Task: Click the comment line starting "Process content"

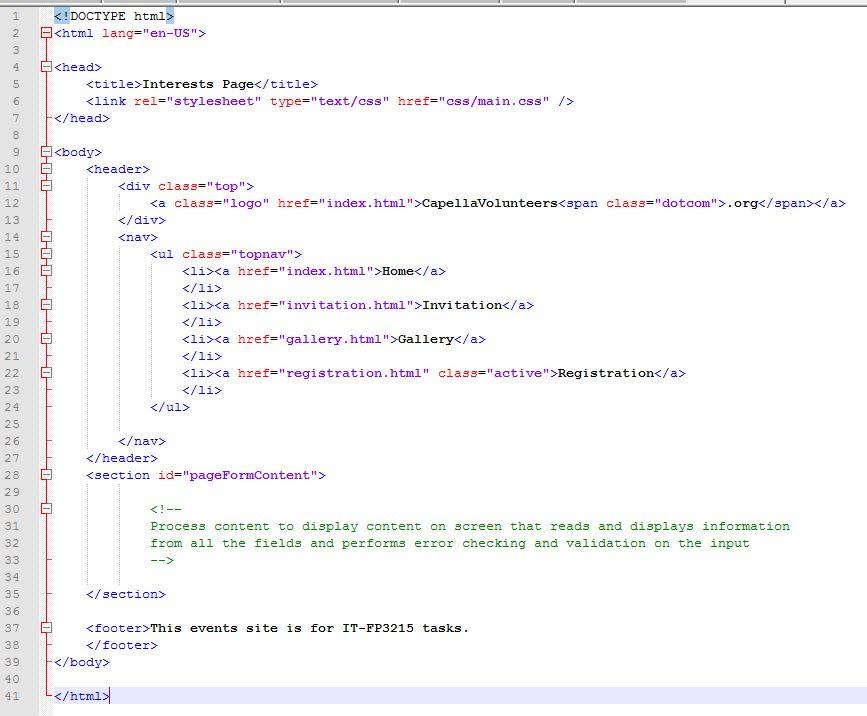Action: point(469,526)
